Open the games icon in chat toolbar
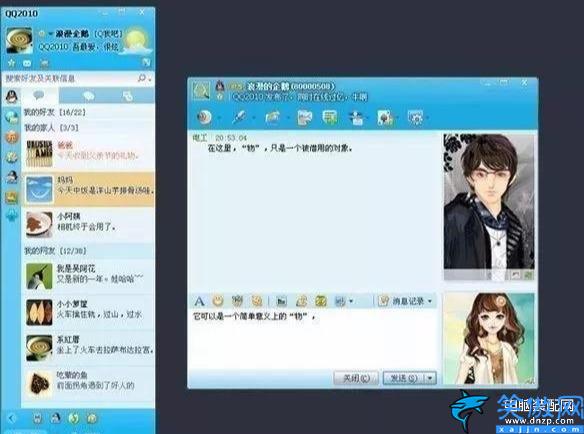Image resolution: width=584 pixels, height=434 pixels. coord(385,117)
